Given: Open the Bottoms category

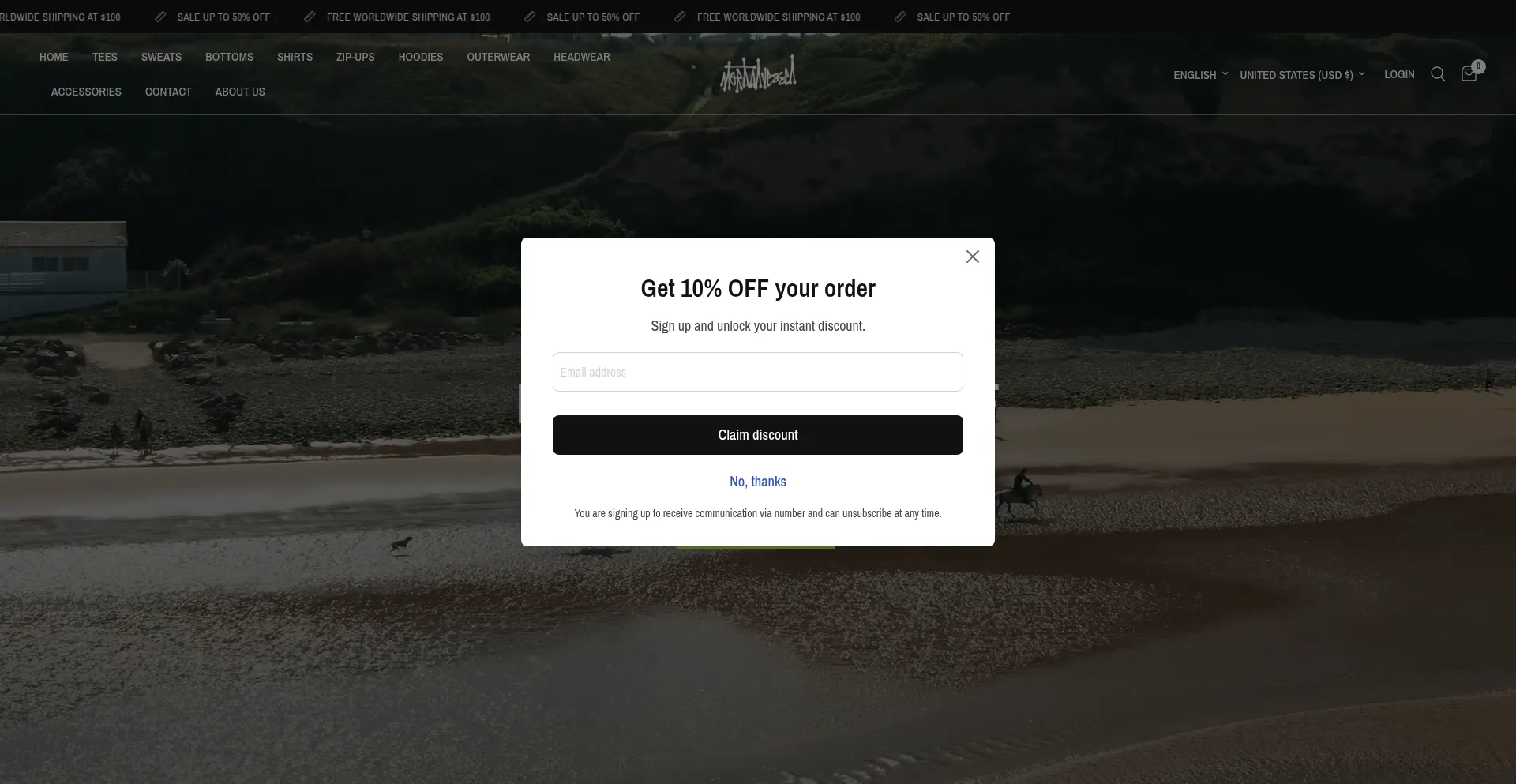Looking at the screenshot, I should [x=230, y=57].
